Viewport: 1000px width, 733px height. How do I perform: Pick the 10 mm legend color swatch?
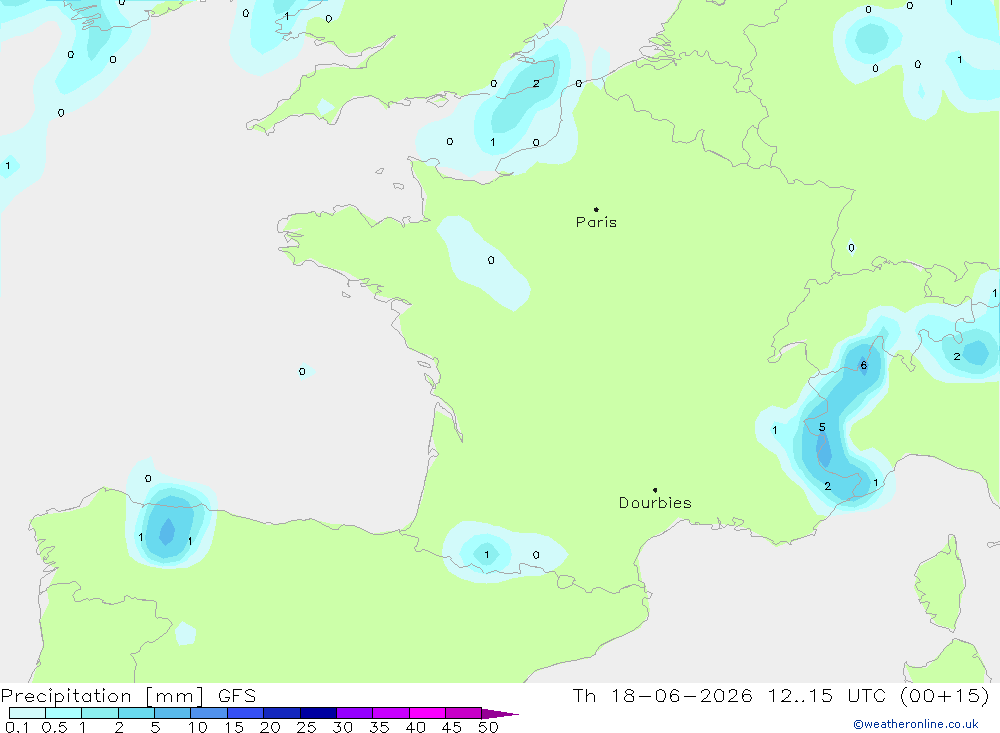point(209,713)
